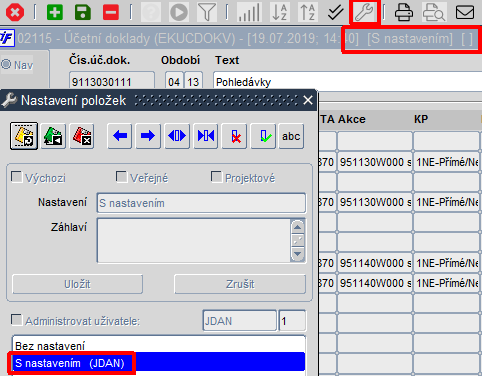Click the first 1NE-Přímé/Ne cell
The image size is (482, 376).
[x=447, y=162]
